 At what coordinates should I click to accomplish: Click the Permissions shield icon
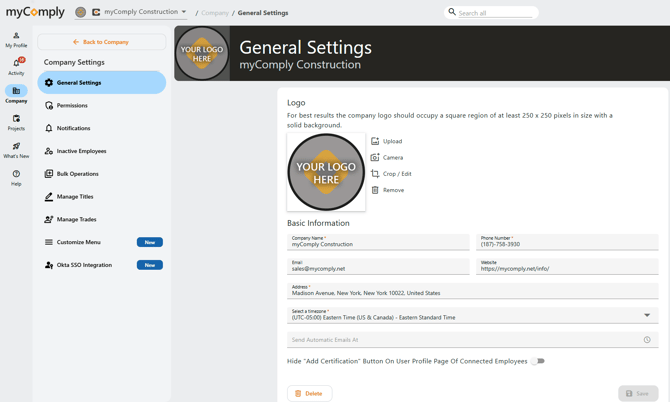click(x=49, y=105)
